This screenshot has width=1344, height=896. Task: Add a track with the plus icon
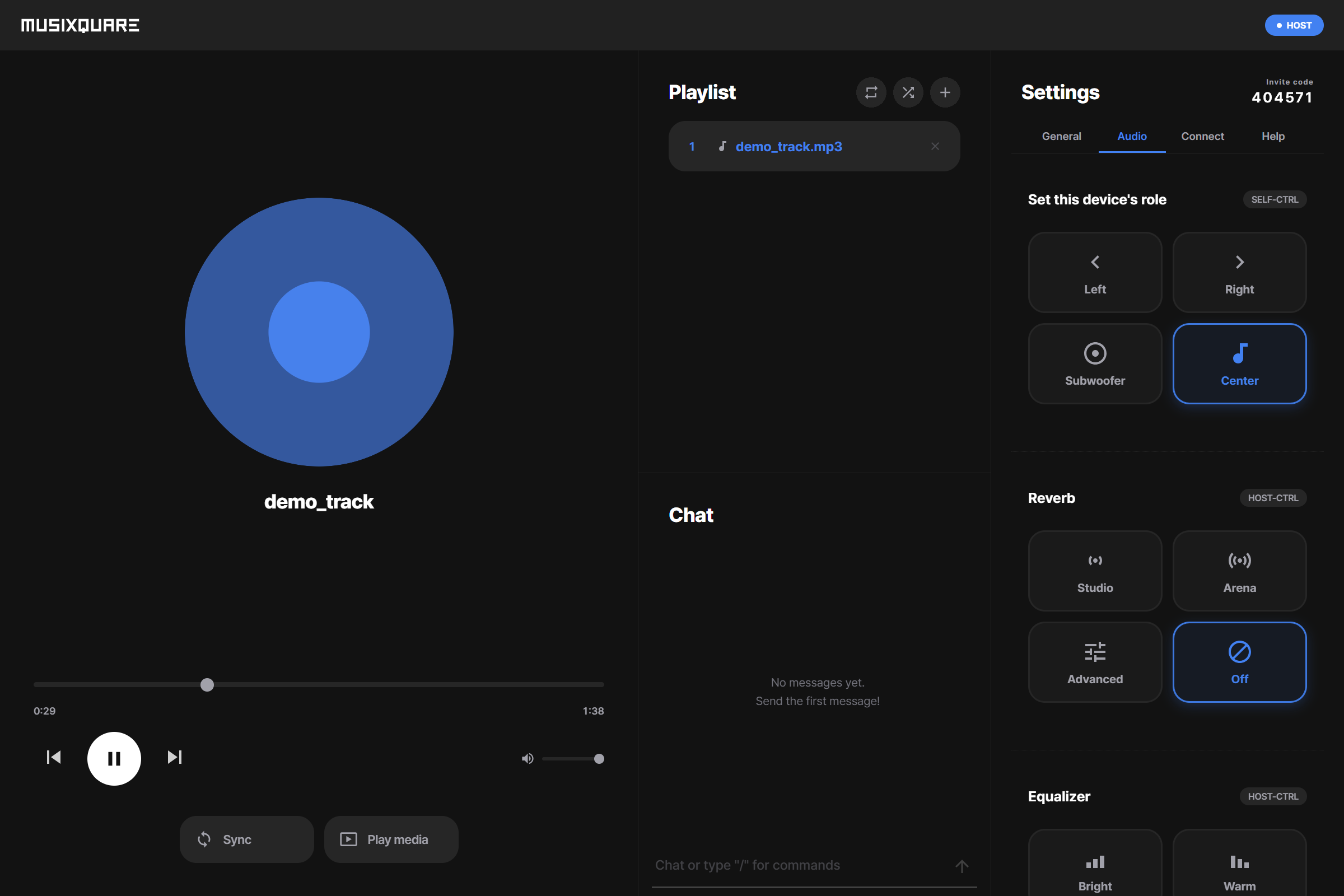(945, 92)
